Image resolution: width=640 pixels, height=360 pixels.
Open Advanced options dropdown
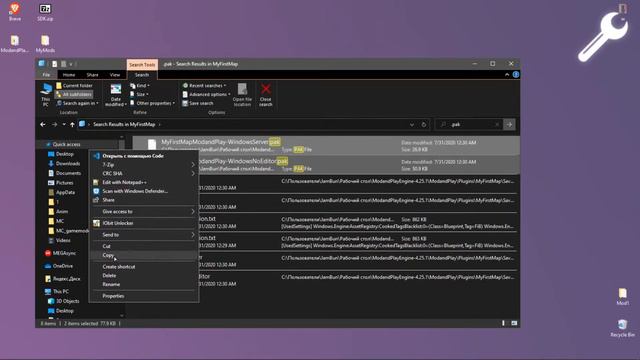coord(206,94)
